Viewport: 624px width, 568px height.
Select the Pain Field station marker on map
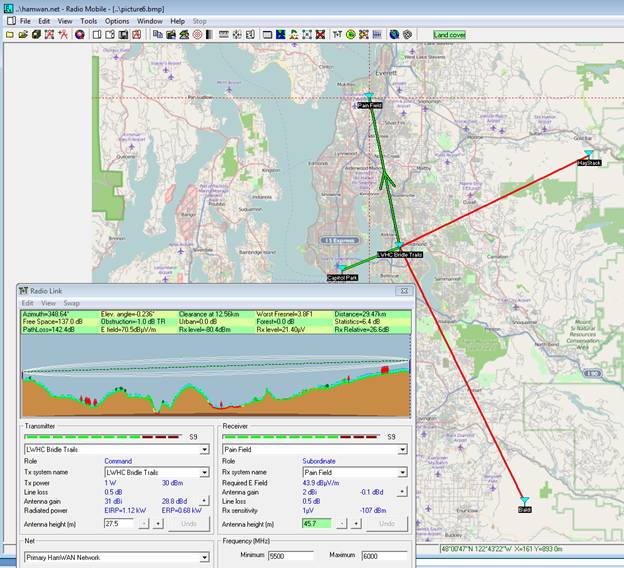[x=369, y=98]
